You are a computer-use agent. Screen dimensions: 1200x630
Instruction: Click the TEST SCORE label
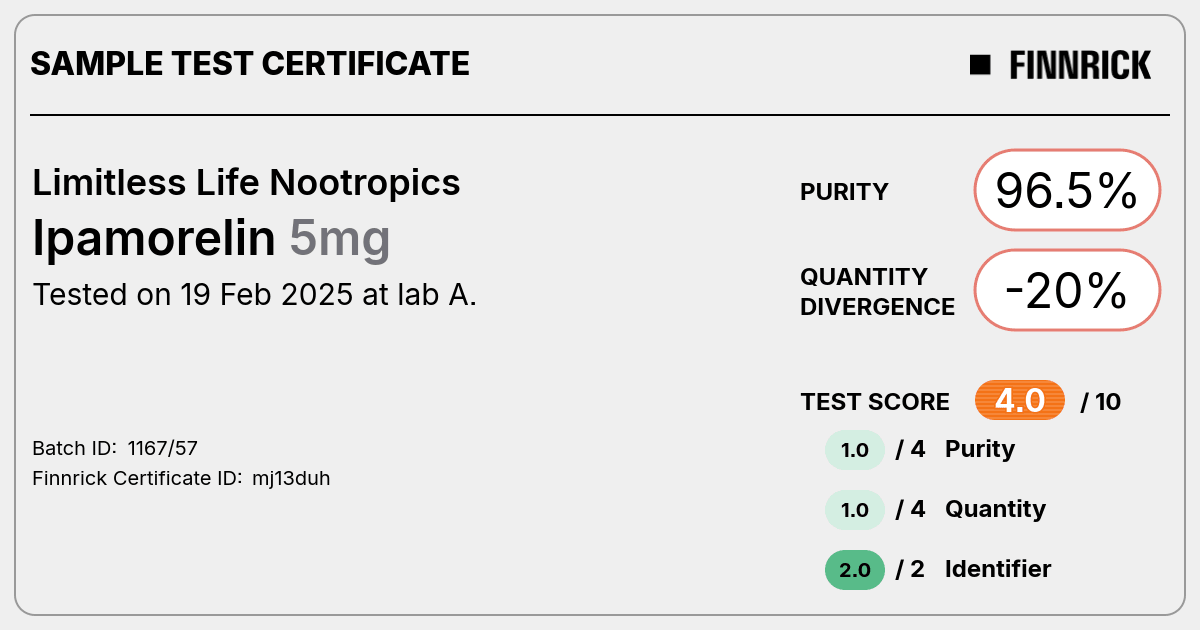pos(875,402)
